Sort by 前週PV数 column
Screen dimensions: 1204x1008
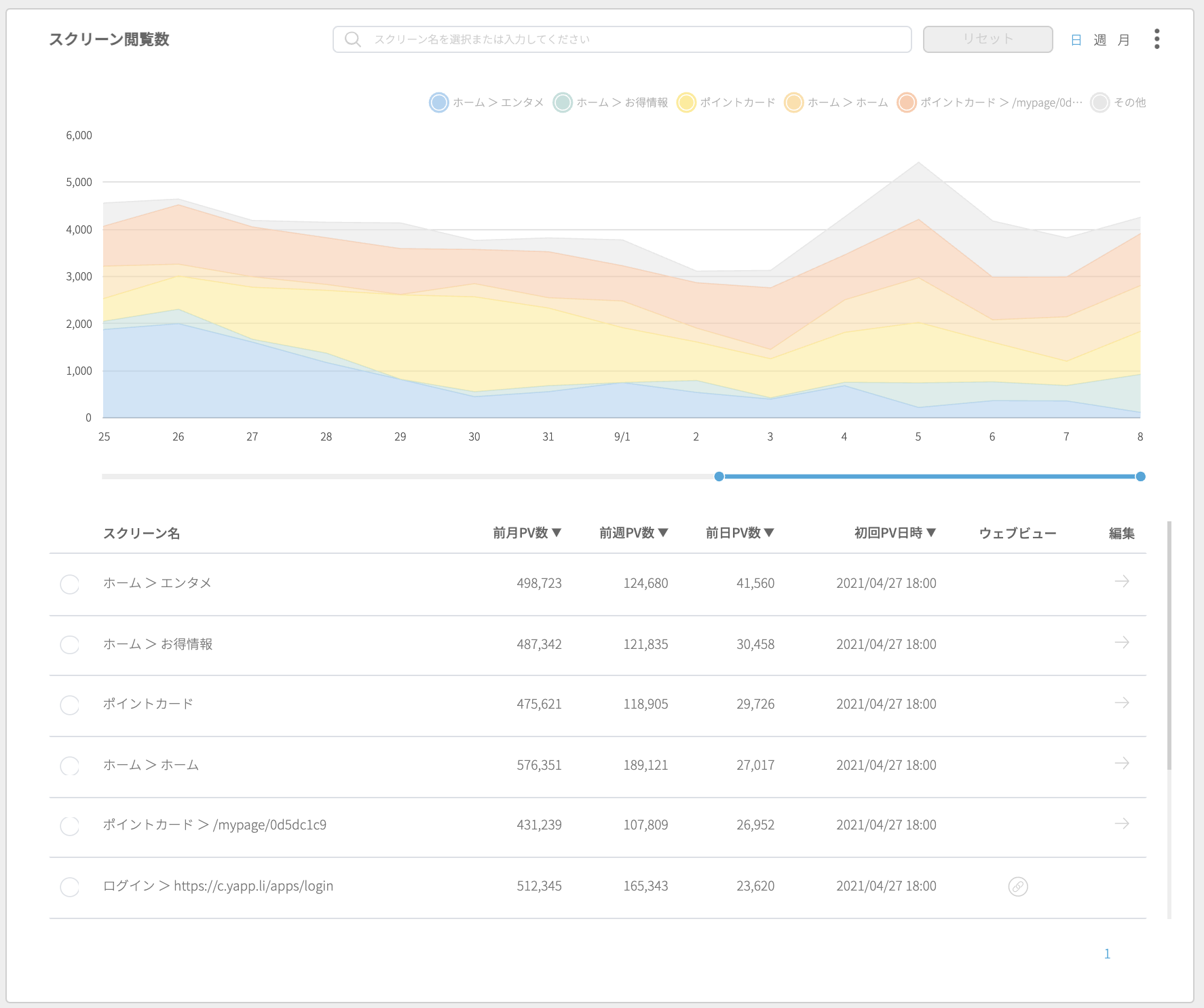pos(634,533)
